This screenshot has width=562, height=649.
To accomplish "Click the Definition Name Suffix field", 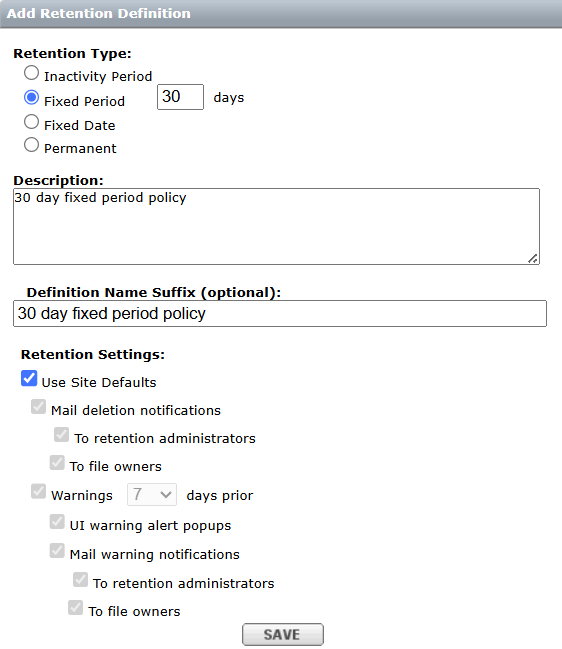I will click(x=280, y=313).
